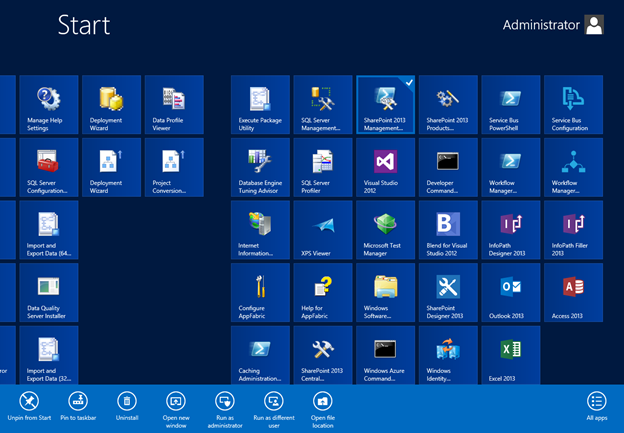The height and width of the screenshot is (433, 624).
Task: Open SharePoint 2013 Products tile
Action: [x=448, y=105]
